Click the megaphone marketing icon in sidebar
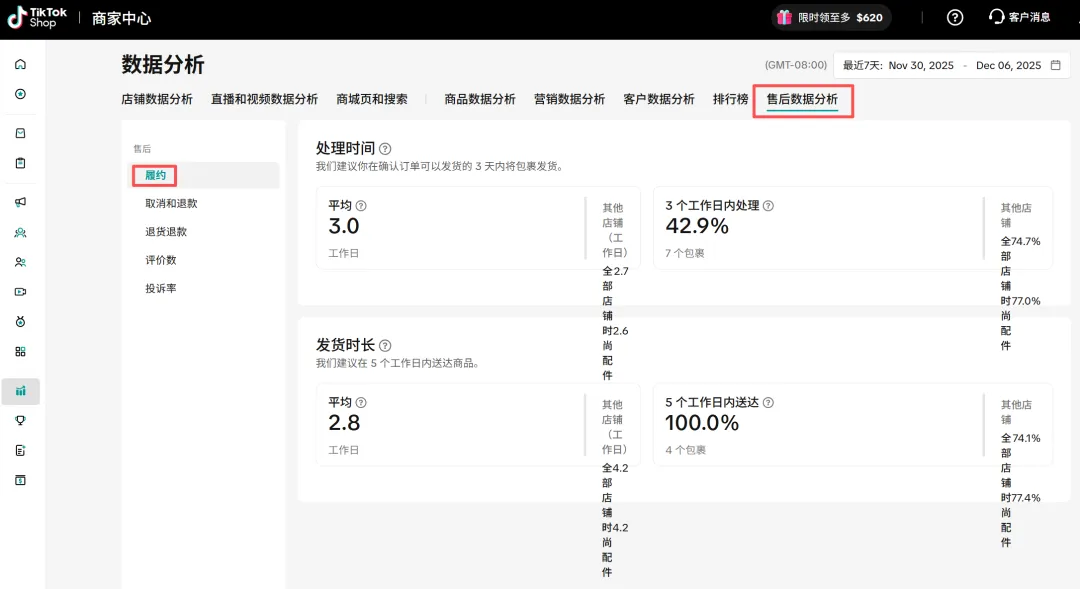The image size is (1080, 589). pos(20,202)
